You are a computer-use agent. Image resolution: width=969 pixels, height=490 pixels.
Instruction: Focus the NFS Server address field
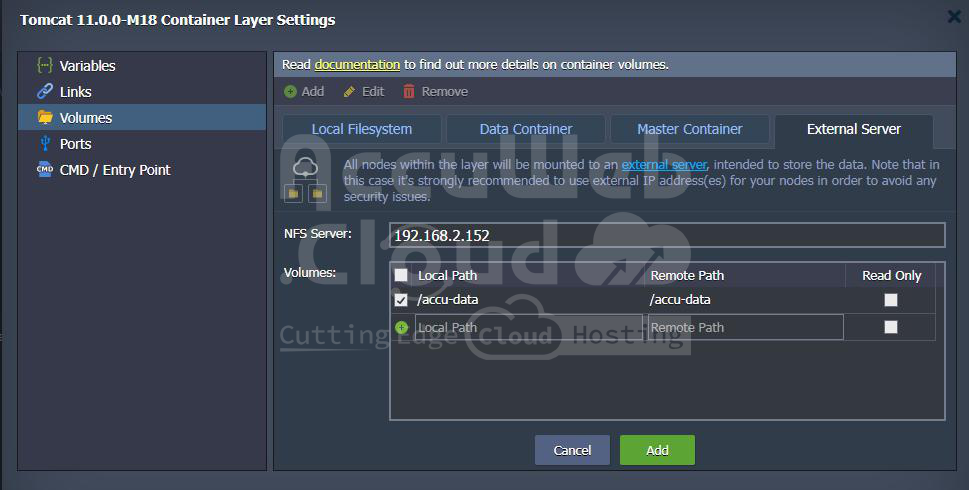(667, 235)
